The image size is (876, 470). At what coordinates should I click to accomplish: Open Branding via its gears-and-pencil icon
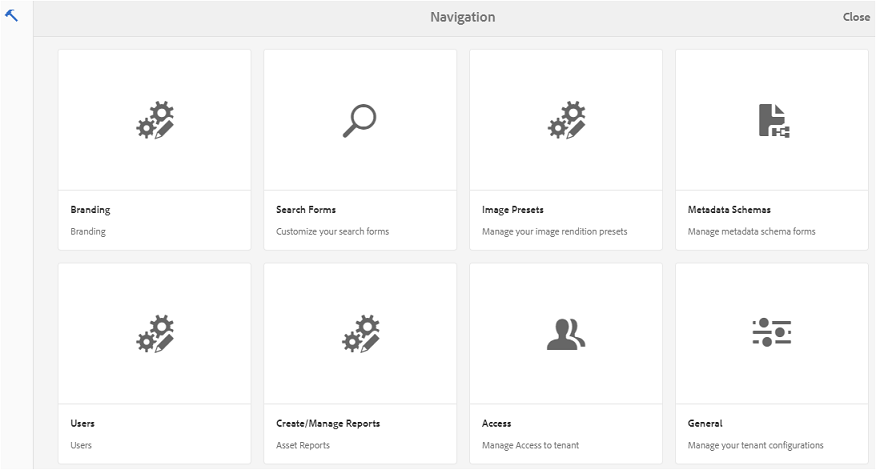[x=155, y=120]
